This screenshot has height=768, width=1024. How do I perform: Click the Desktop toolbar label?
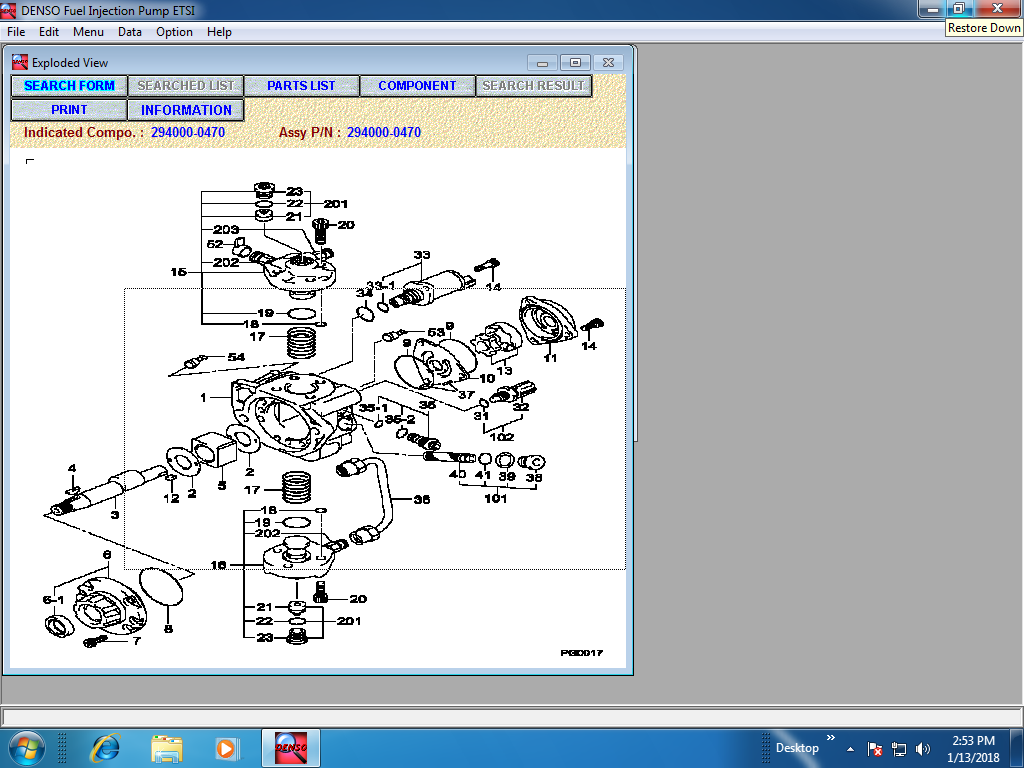797,748
